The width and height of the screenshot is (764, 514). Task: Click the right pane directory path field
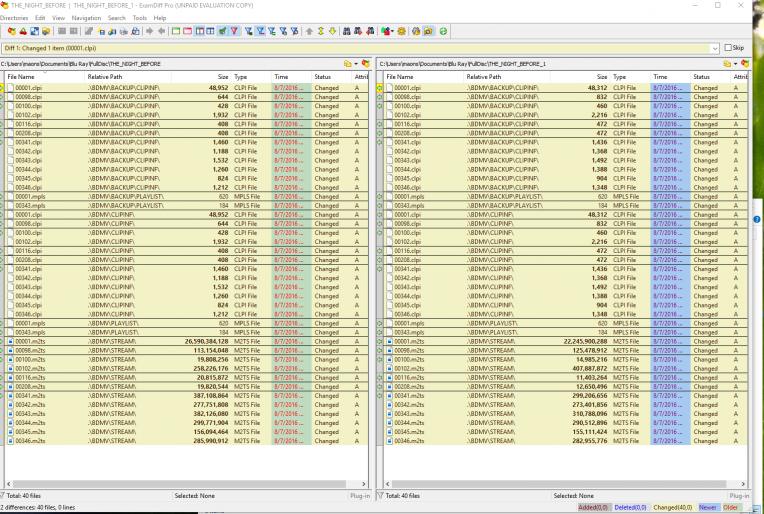tap(550, 64)
